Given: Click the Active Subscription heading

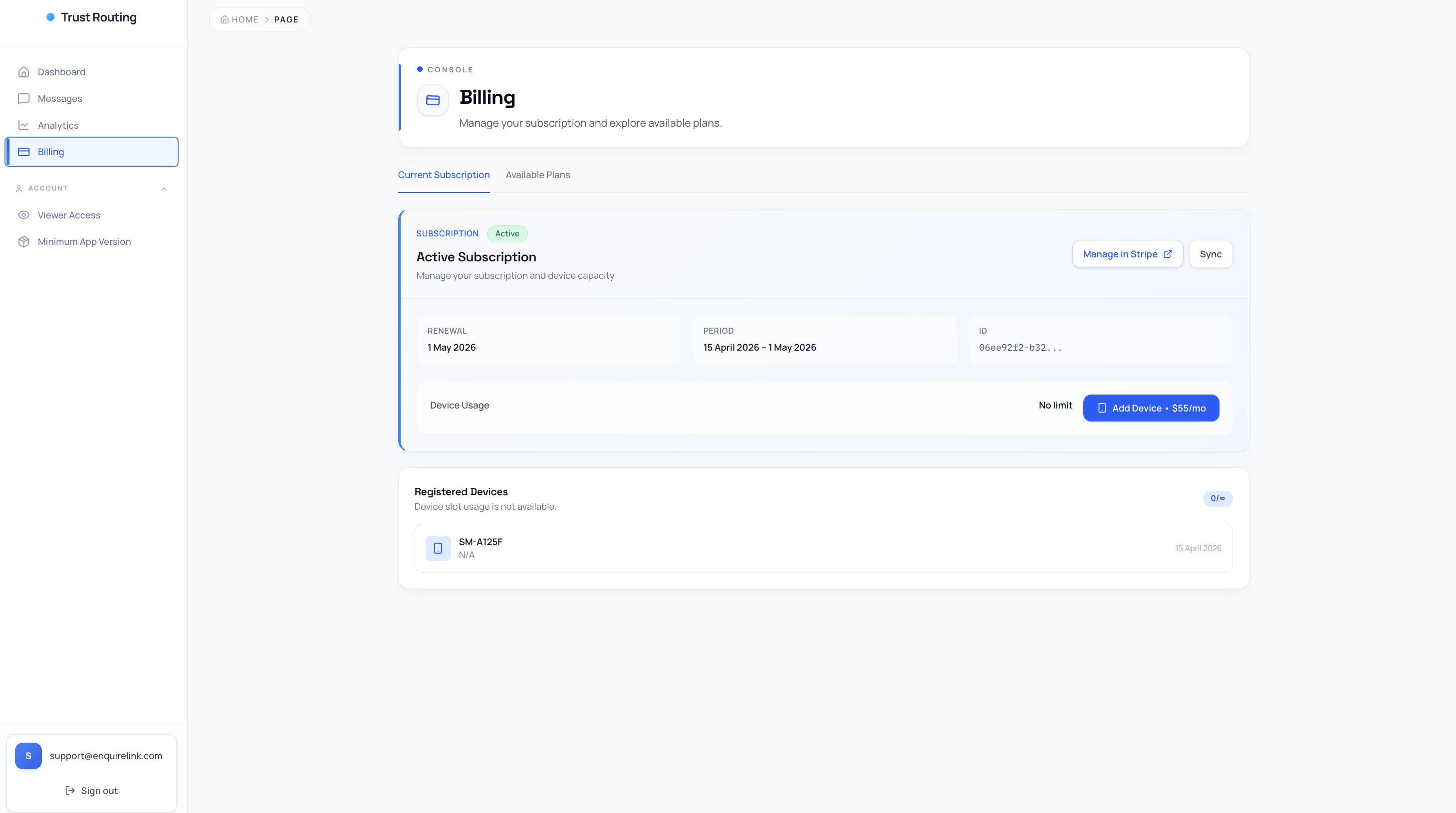Looking at the screenshot, I should click(477, 256).
